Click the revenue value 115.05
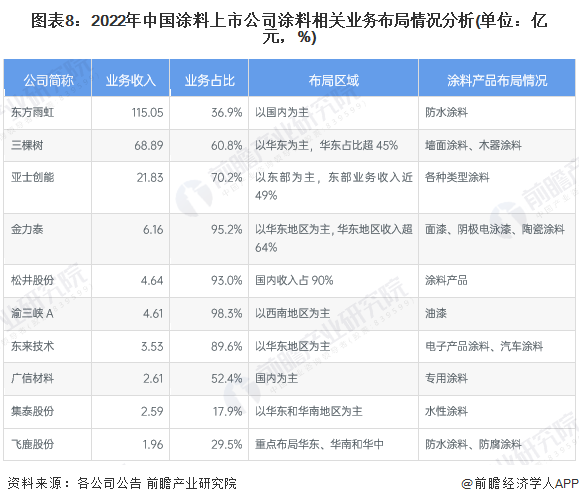 point(147,113)
